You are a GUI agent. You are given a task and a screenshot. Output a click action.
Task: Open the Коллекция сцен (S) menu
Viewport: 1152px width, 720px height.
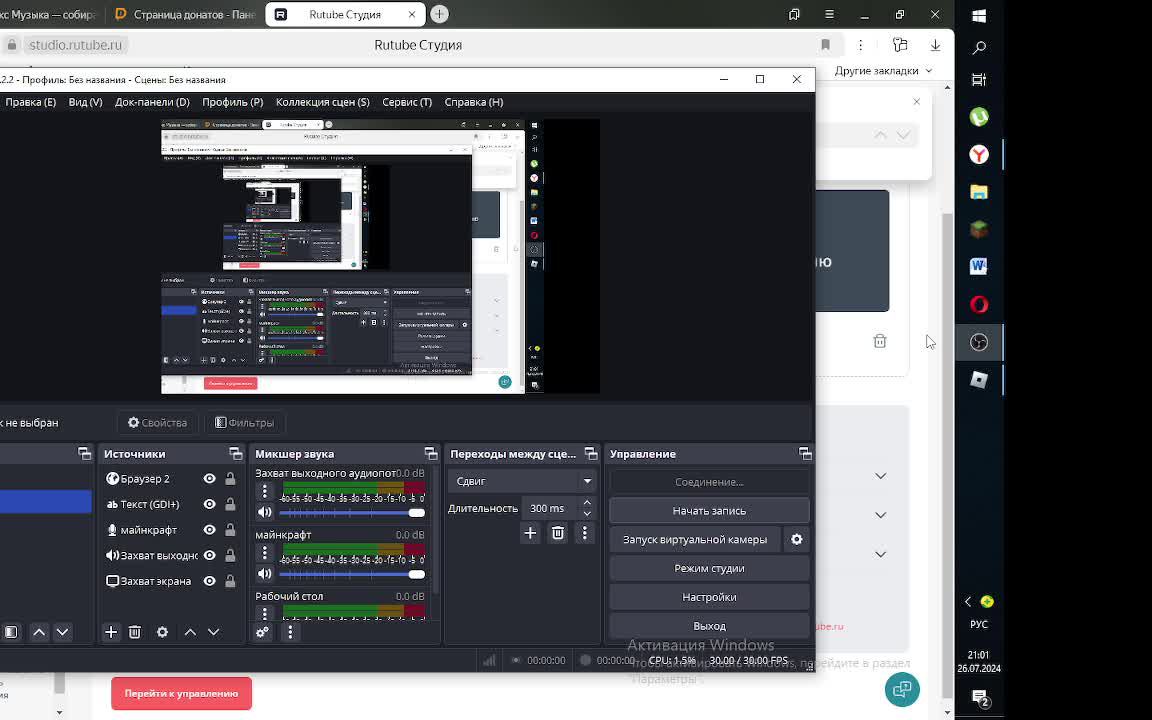[x=323, y=102]
